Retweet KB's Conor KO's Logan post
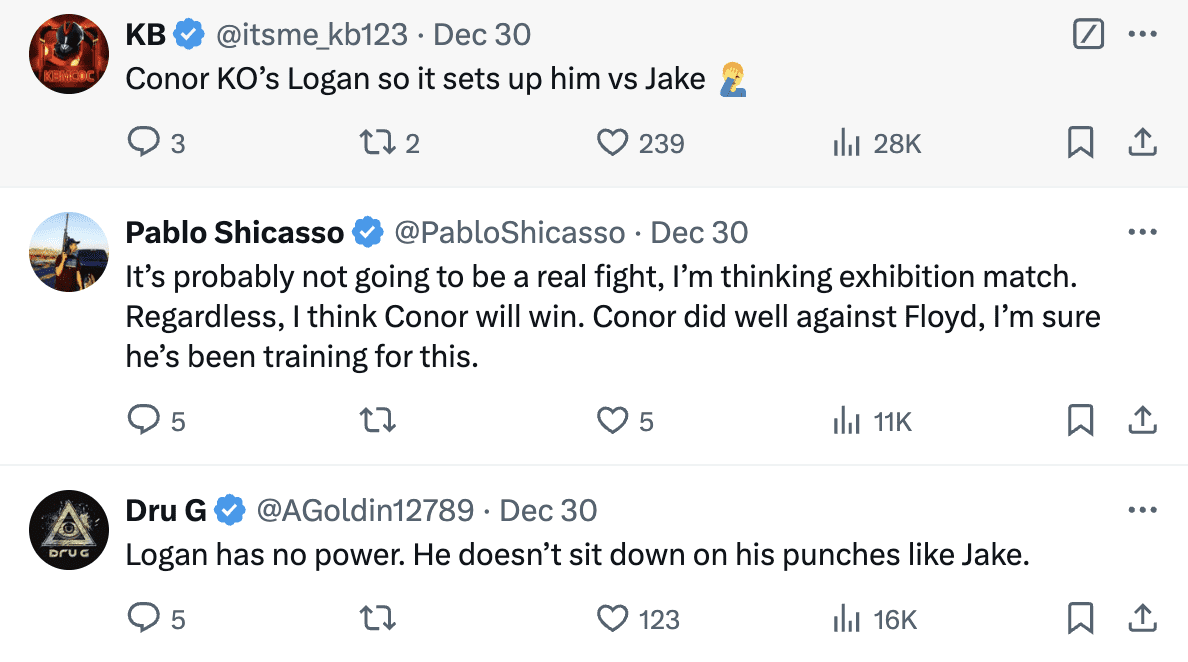 [376, 144]
